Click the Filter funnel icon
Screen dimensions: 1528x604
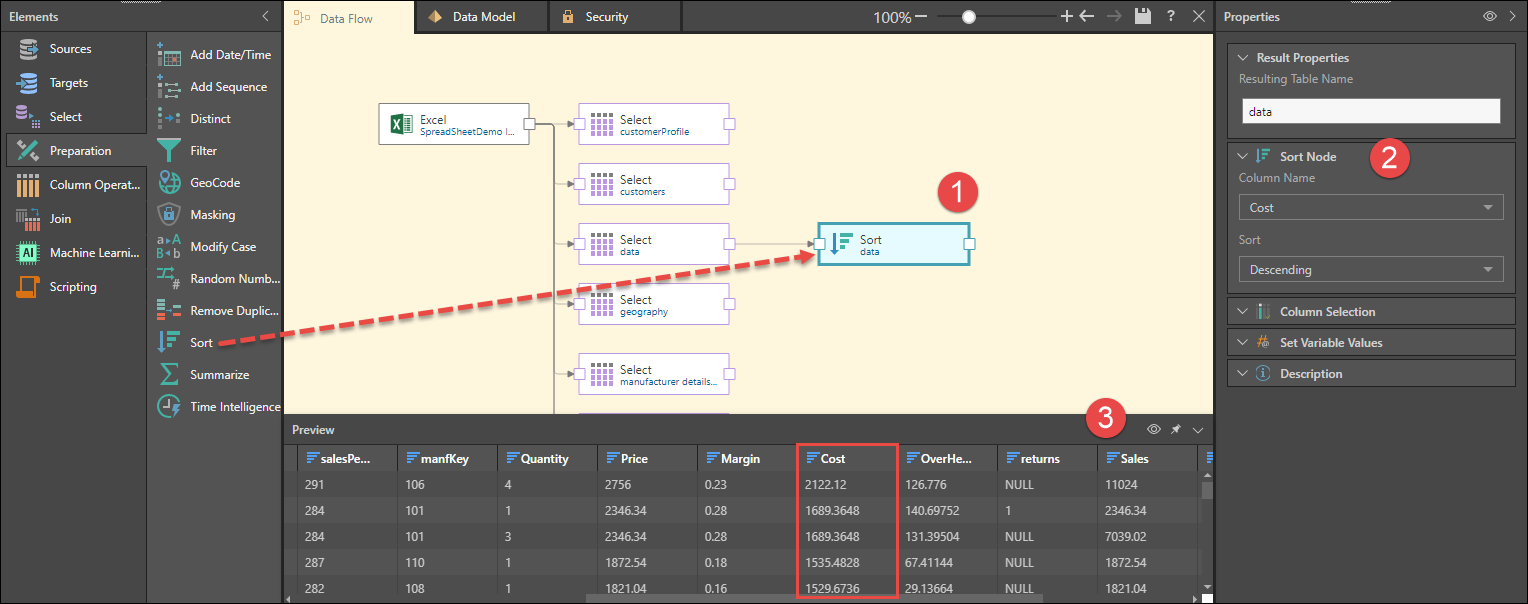(x=169, y=151)
